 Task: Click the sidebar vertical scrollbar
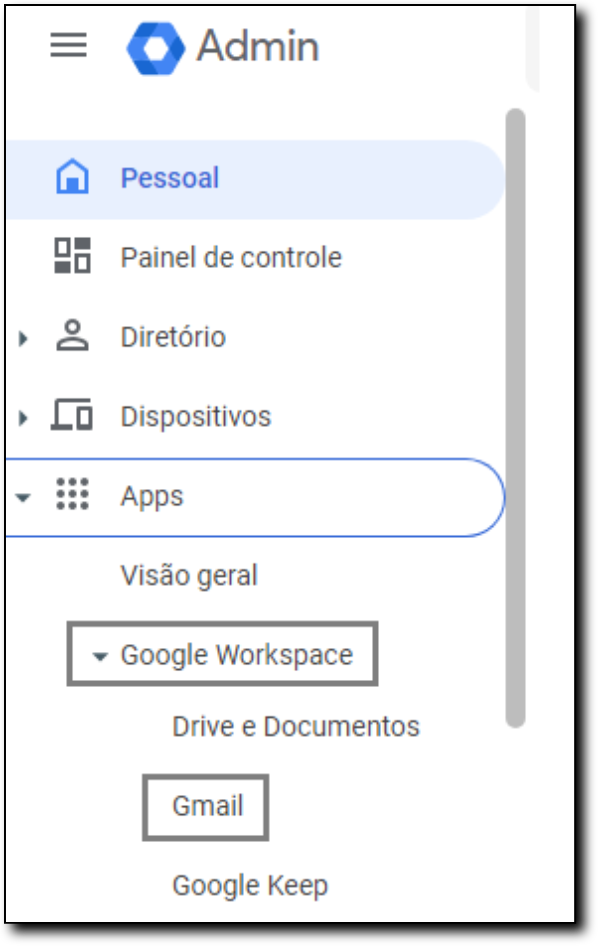(x=516, y=418)
